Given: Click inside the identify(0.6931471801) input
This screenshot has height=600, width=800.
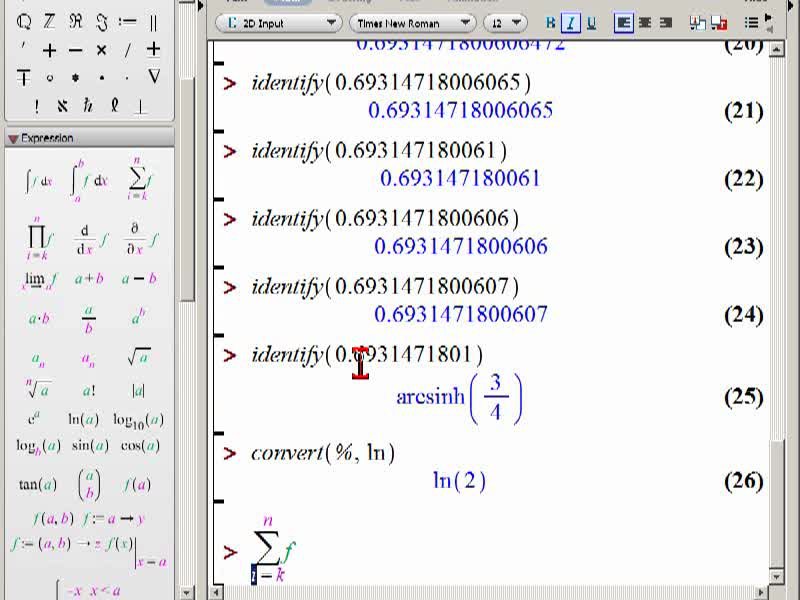Looking at the screenshot, I should (366, 355).
